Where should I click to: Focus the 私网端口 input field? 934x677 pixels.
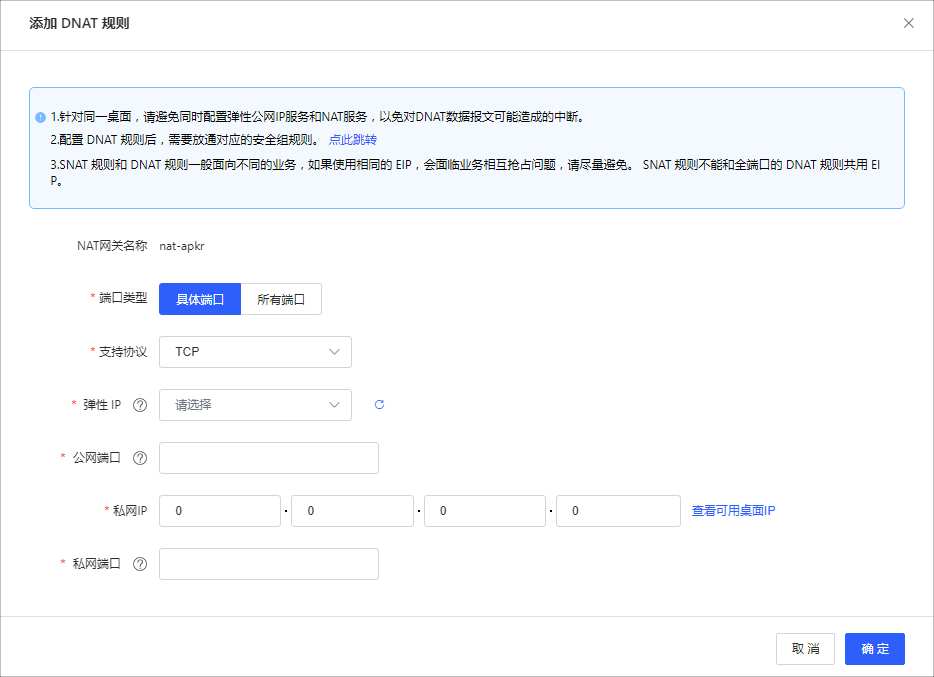(x=269, y=564)
